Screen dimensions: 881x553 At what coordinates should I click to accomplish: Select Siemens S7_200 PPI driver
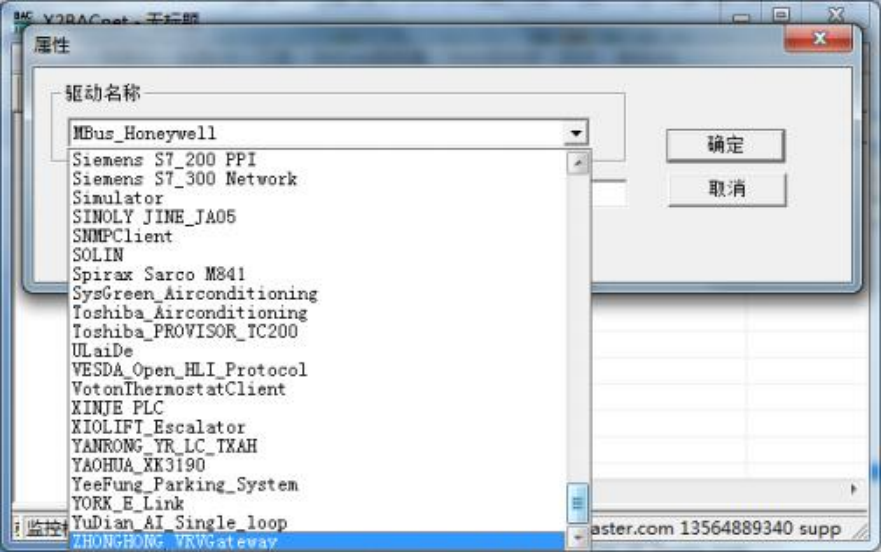tap(317, 160)
